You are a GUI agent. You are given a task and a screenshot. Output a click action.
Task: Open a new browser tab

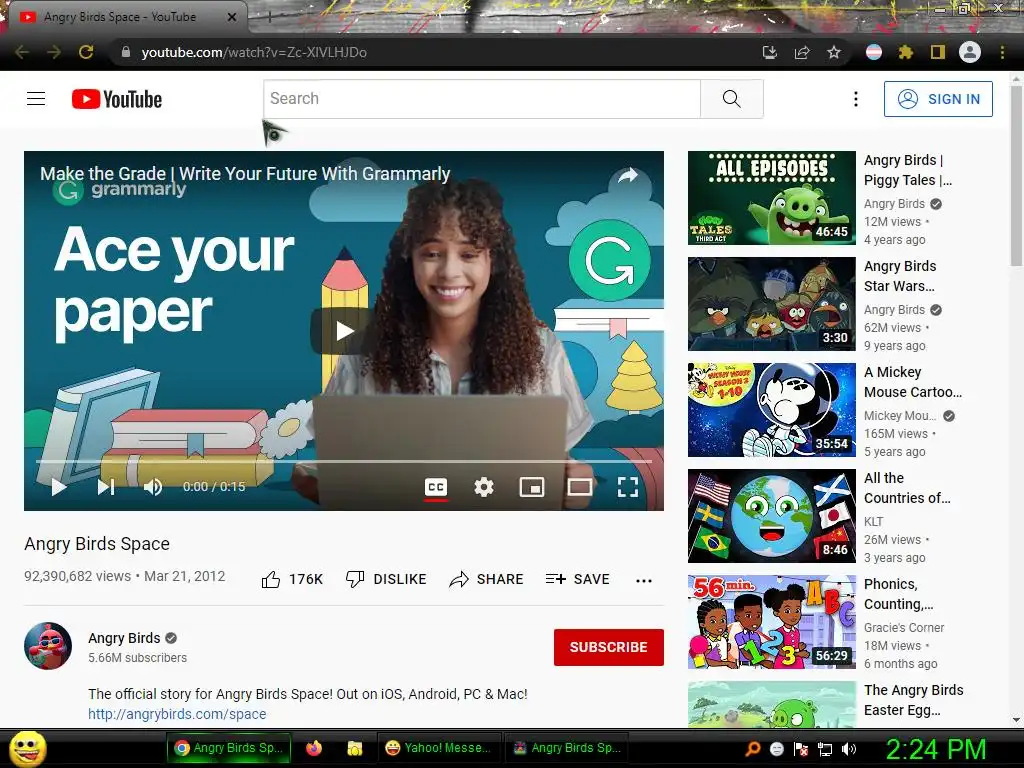tap(269, 18)
